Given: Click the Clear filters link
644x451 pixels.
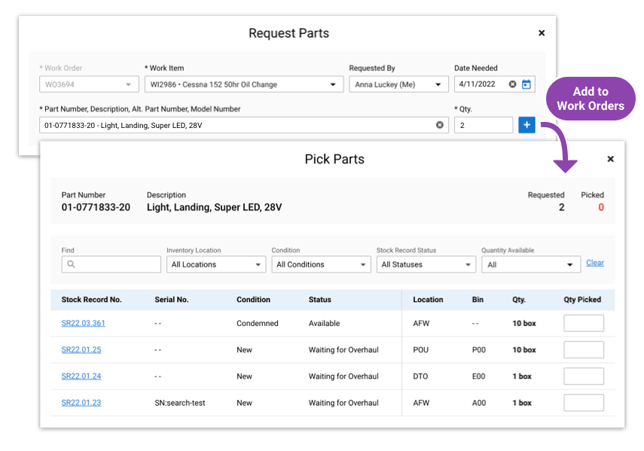Looking at the screenshot, I should click(595, 263).
